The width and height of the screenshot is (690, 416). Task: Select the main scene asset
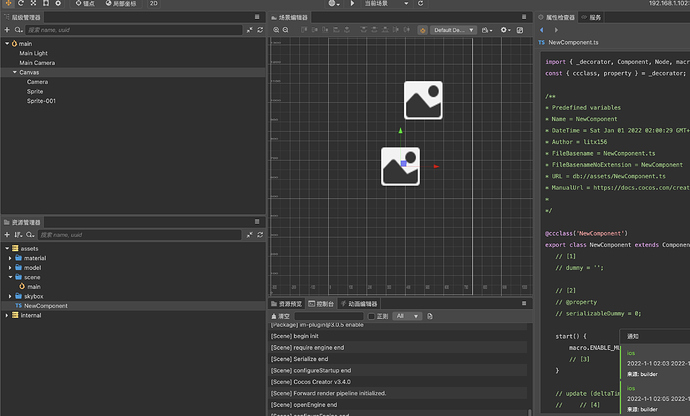tap(30, 287)
